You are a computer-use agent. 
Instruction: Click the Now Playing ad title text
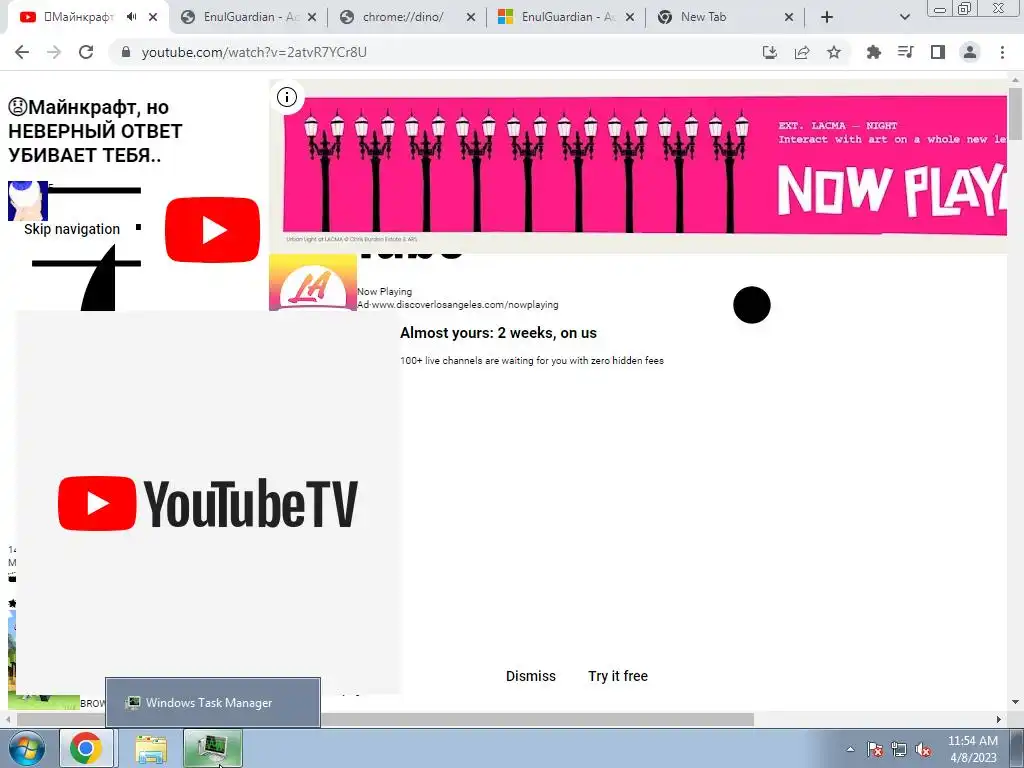tap(385, 292)
